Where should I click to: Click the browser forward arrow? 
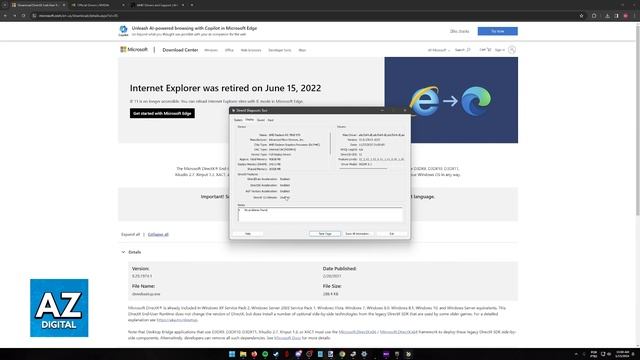click(14, 16)
